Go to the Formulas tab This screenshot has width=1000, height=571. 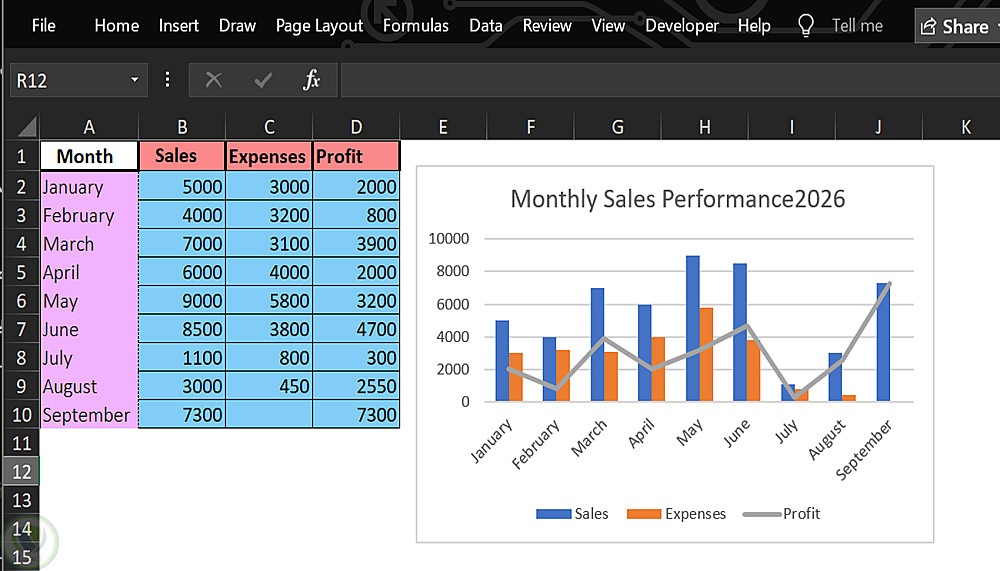point(416,26)
